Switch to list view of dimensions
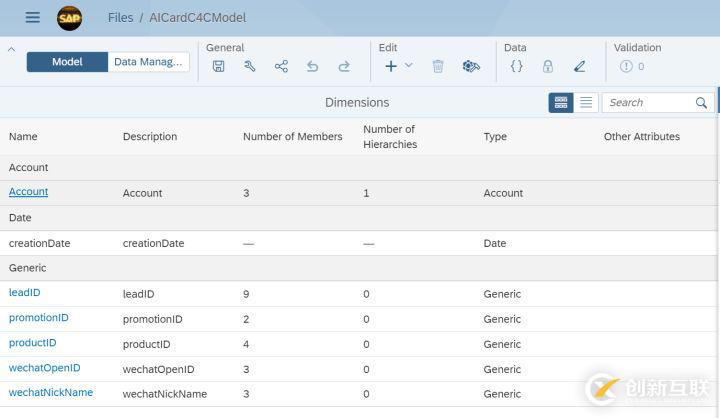Screen dimensions: 720x418 click(586, 103)
